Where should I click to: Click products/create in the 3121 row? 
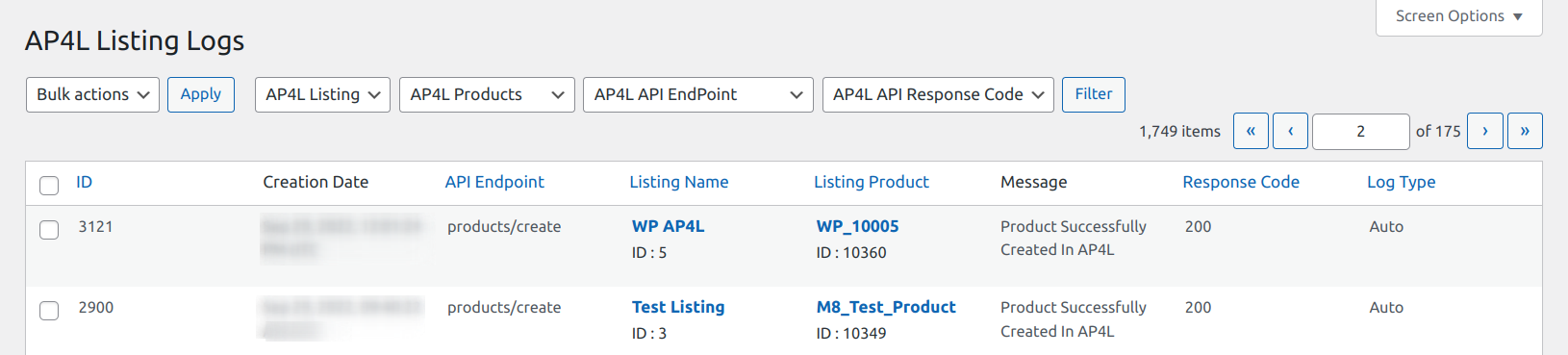504,227
